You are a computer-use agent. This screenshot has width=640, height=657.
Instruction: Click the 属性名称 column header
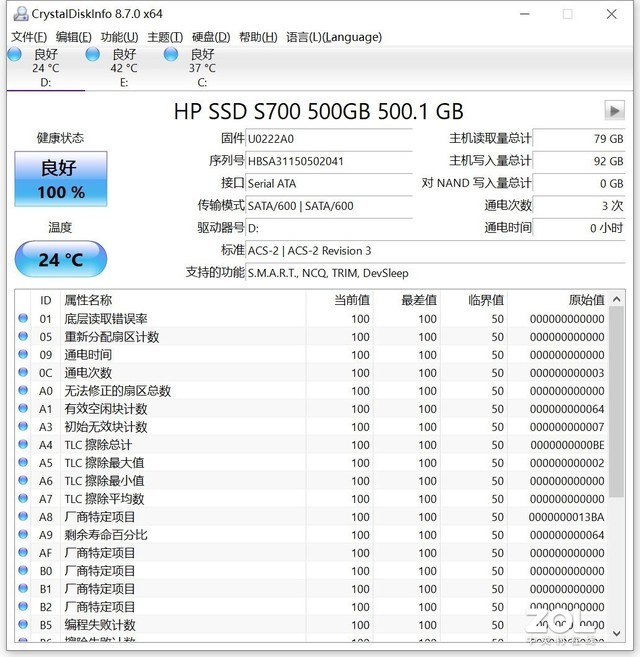pos(183,300)
